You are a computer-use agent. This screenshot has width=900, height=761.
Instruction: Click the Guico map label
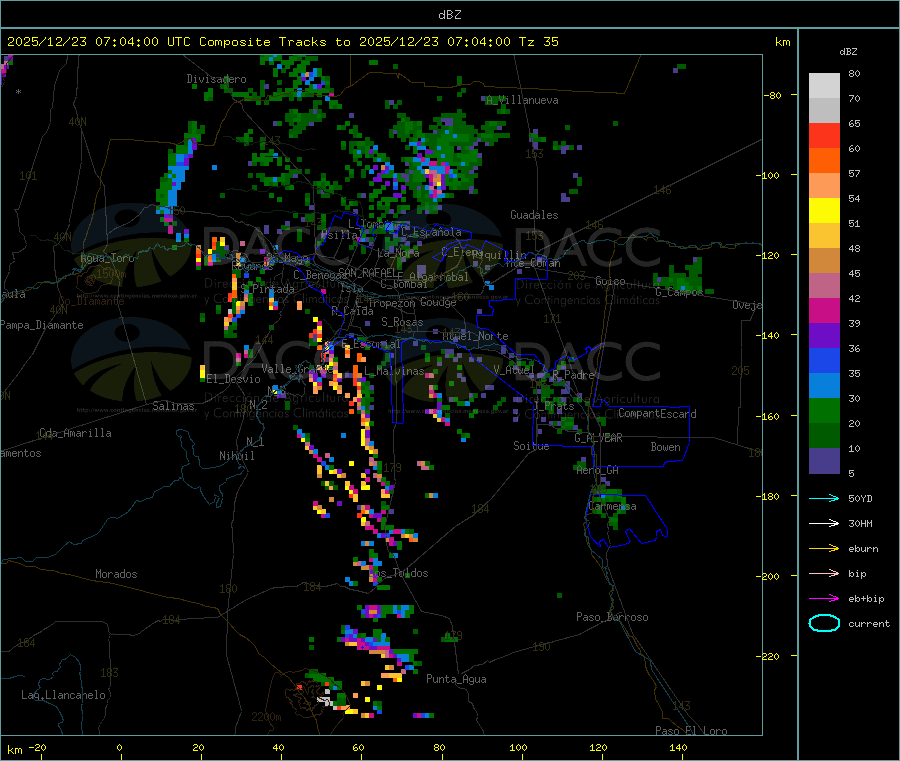610,282
